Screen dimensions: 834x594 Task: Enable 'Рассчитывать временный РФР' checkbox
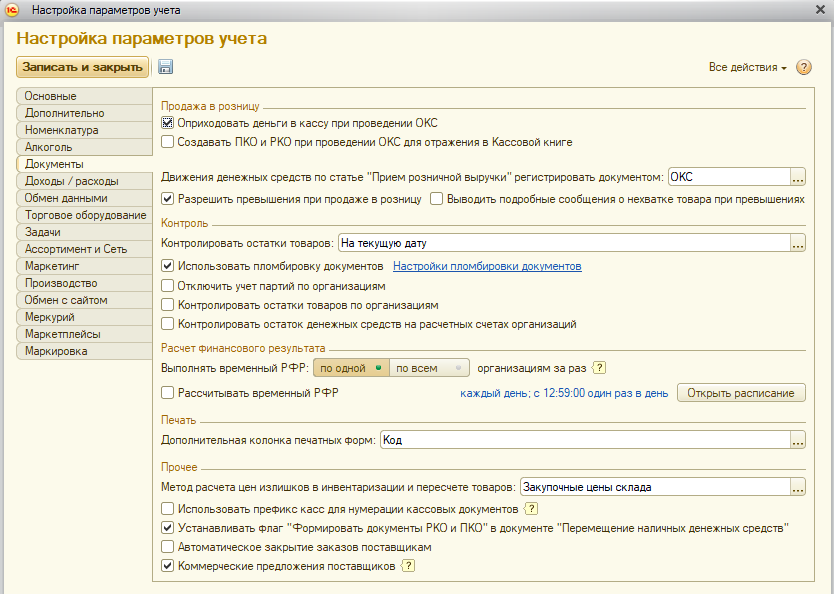click(168, 393)
